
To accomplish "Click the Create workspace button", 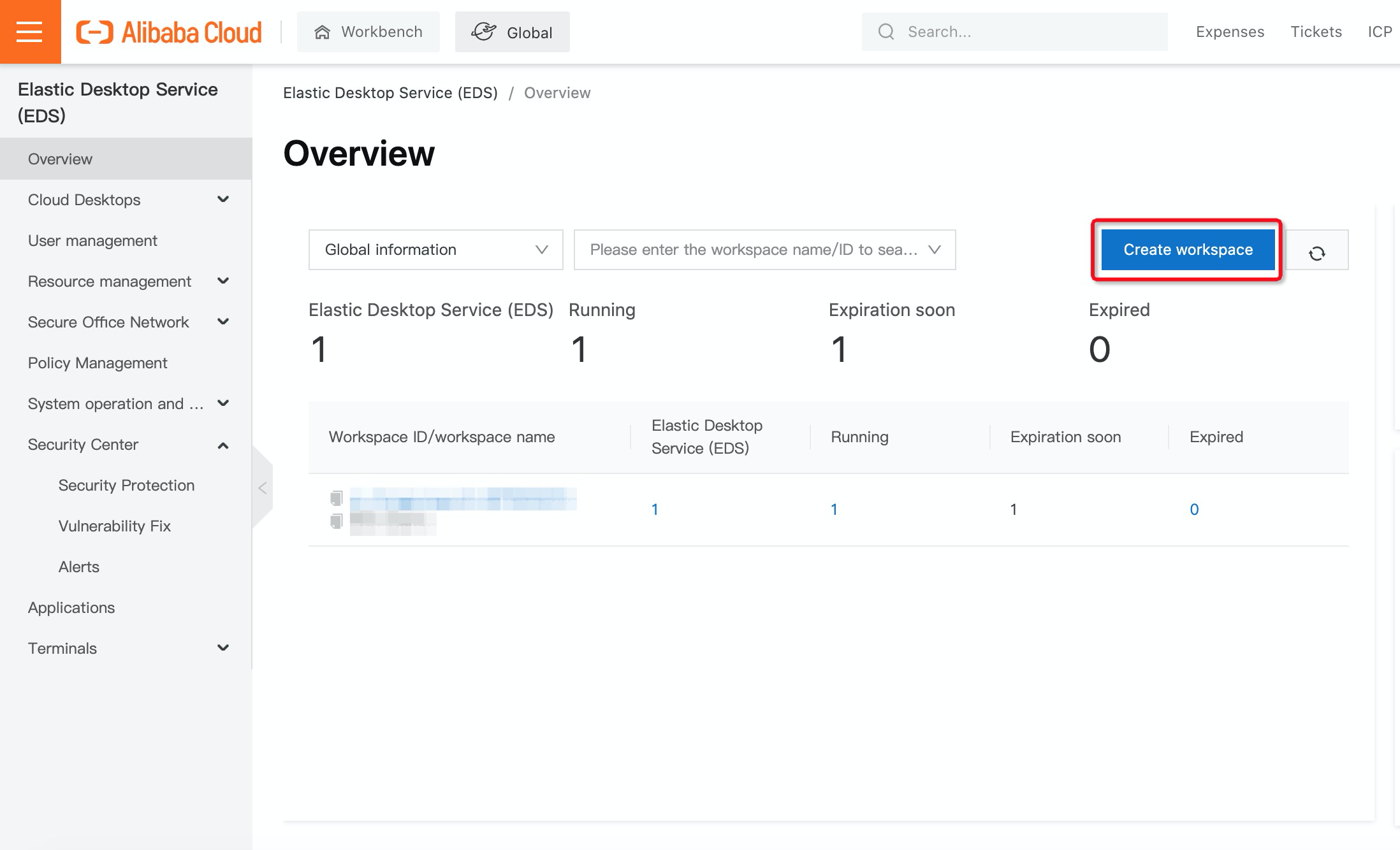I will [1188, 250].
